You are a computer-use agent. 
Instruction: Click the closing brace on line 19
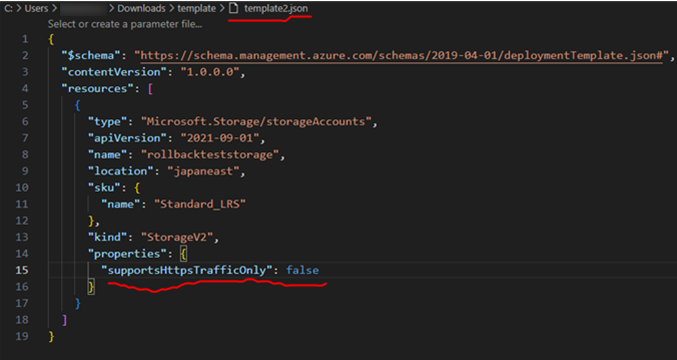[52, 336]
